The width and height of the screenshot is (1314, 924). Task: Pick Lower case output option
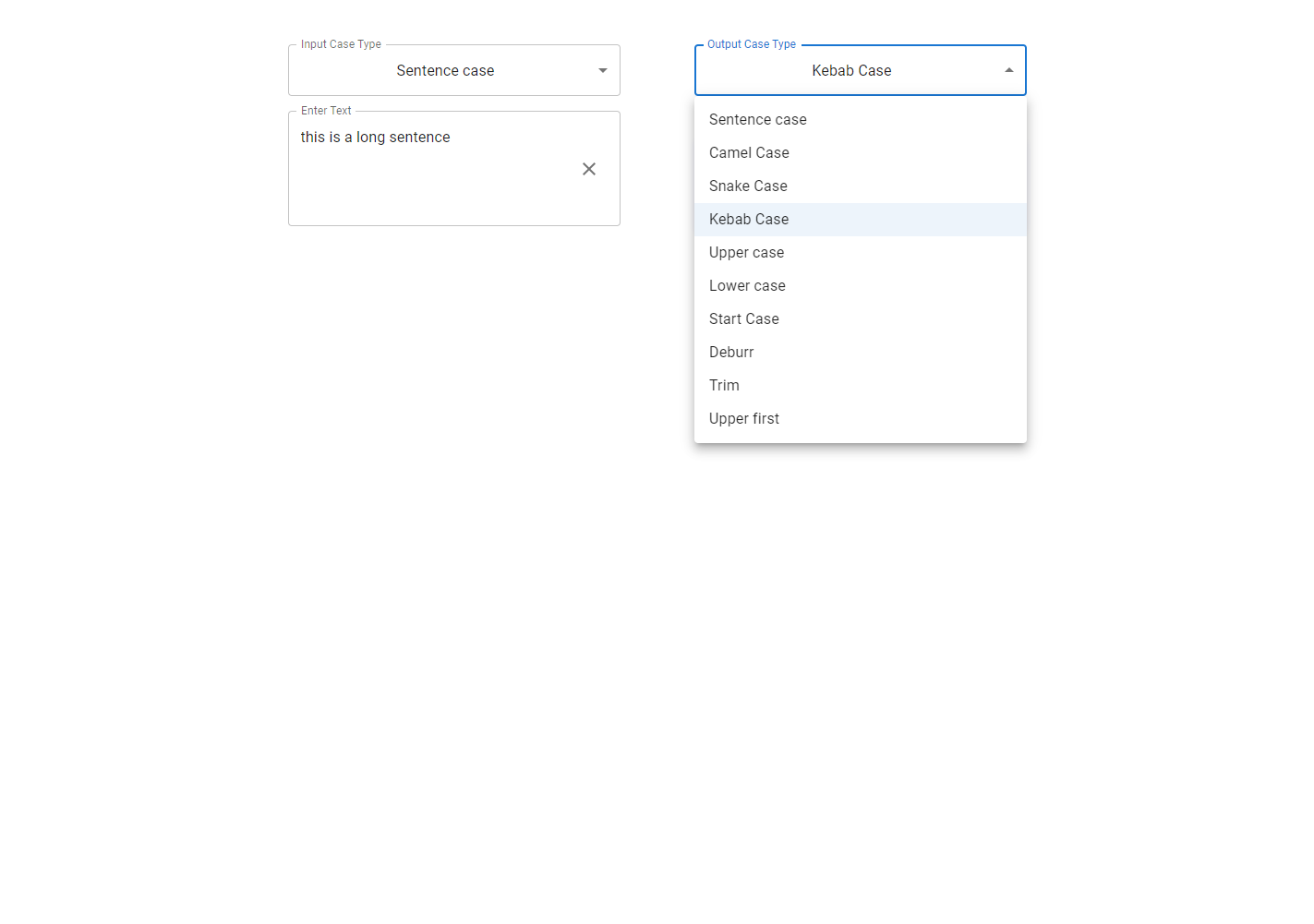pos(747,285)
